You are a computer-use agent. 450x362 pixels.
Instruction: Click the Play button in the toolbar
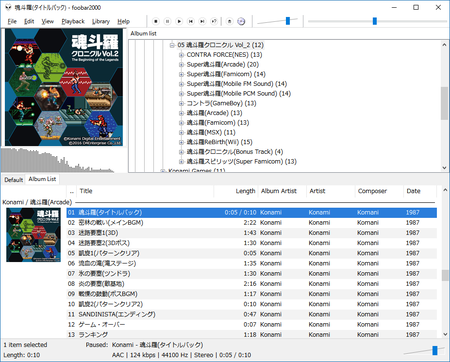pos(179,21)
